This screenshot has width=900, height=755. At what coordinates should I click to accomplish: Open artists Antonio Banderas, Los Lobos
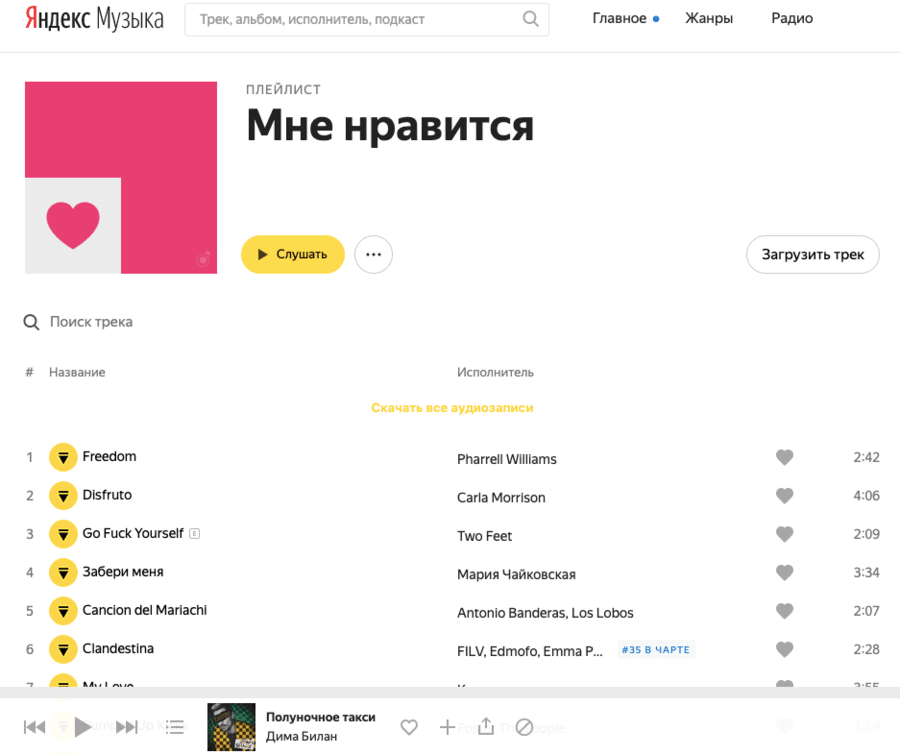point(545,613)
